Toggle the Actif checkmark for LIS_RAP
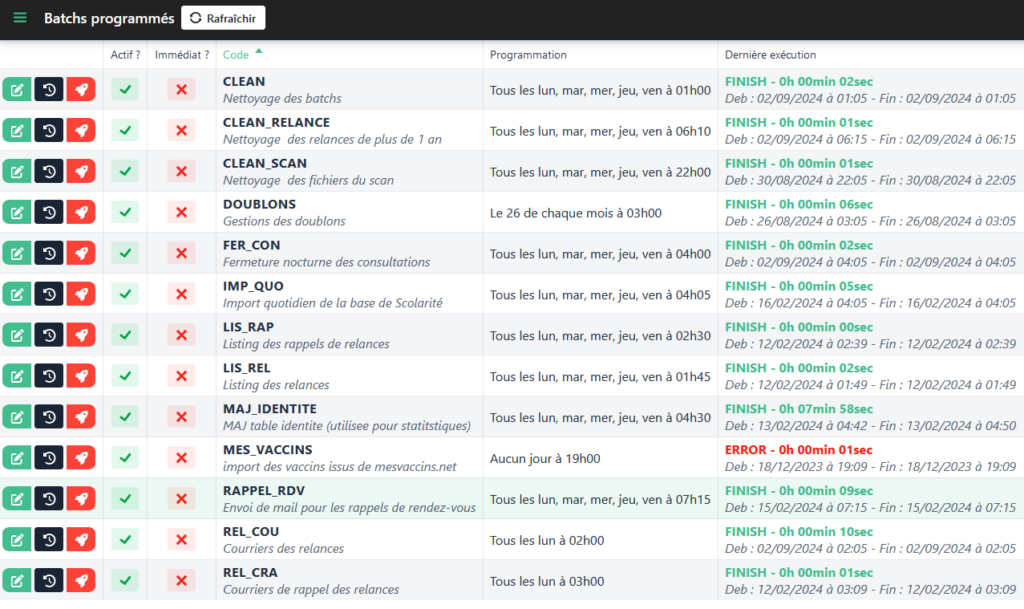The height and width of the screenshot is (609, 1024). click(125, 335)
